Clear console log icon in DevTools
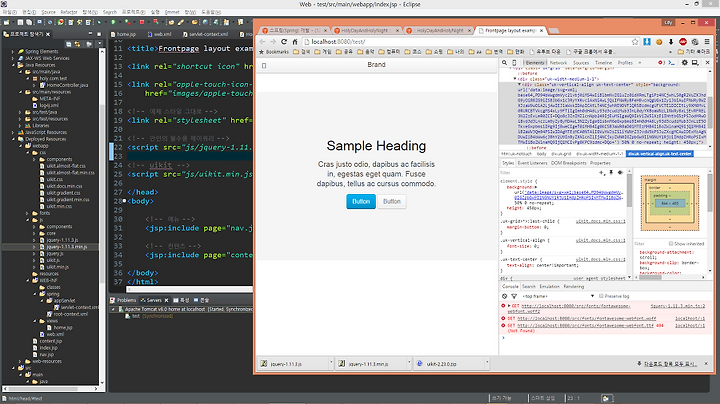This screenshot has width=720, height=404. [505, 296]
